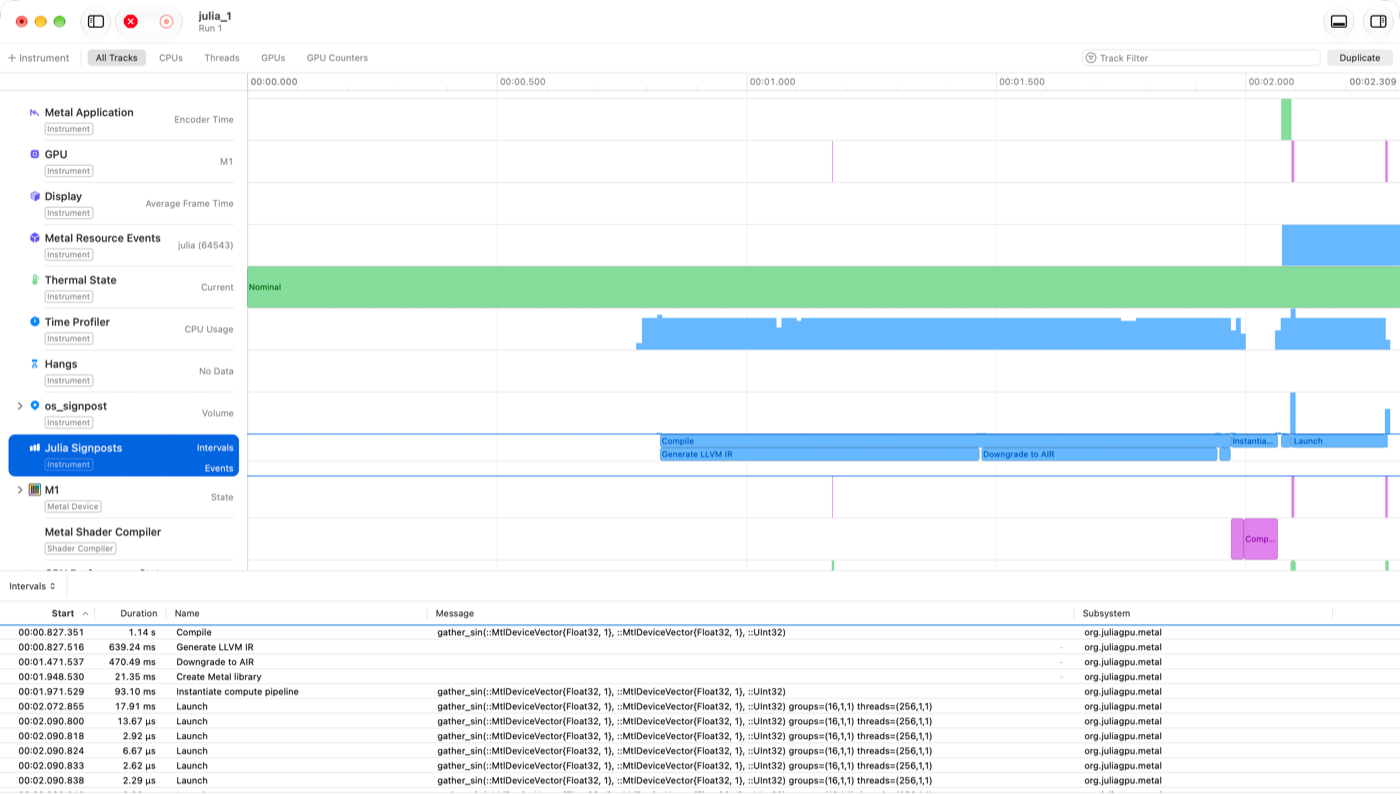Toggle the bottom detail pane icon
The image size is (1400, 794).
1339,21
